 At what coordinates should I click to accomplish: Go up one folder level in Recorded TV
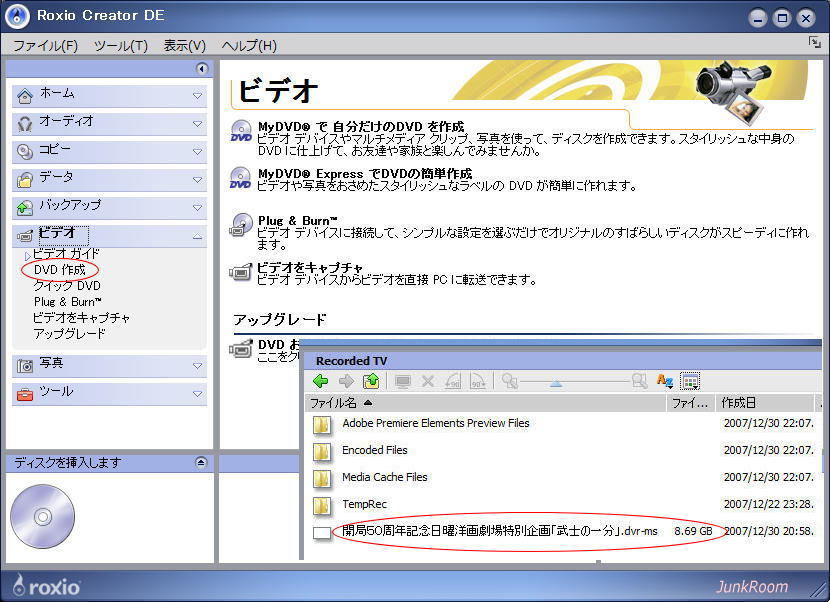pos(371,381)
